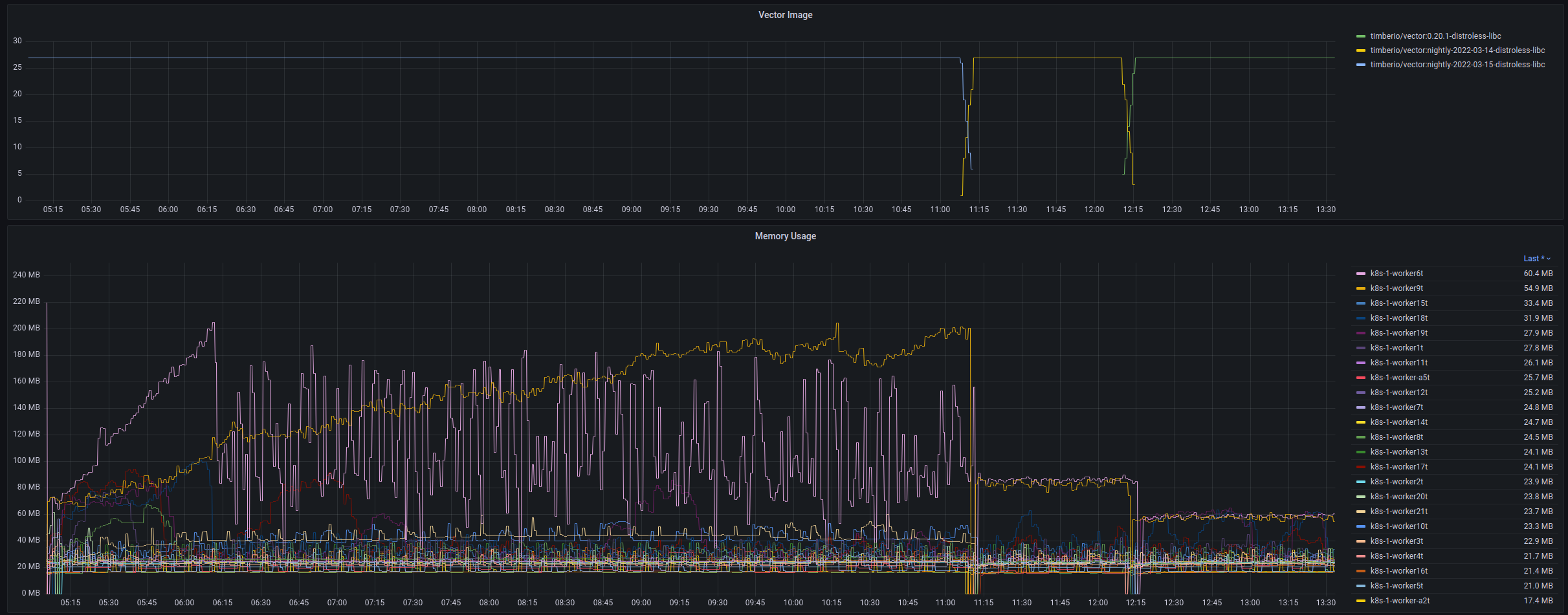Hide the k8s-1-worker19t series in the legend
The height and width of the screenshot is (615, 1568).
(x=1398, y=332)
